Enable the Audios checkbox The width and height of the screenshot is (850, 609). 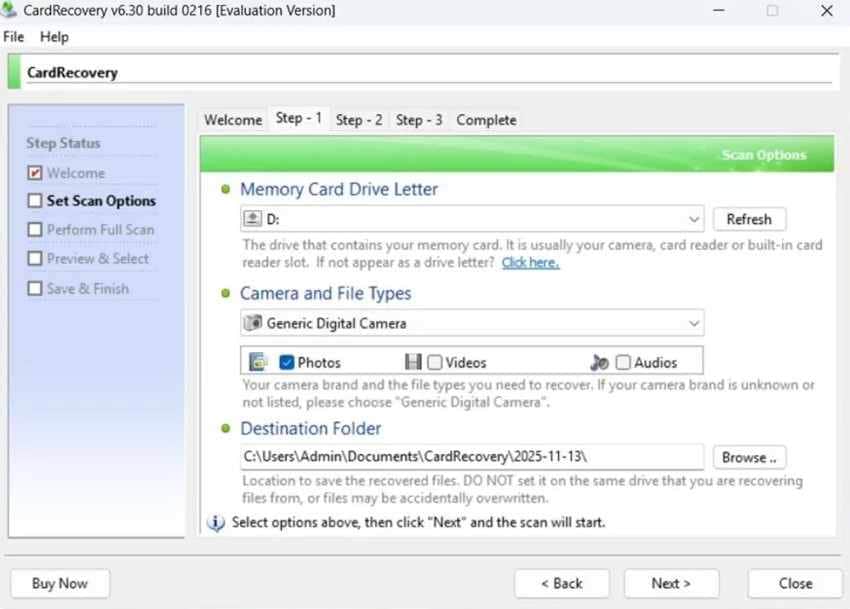(x=623, y=362)
